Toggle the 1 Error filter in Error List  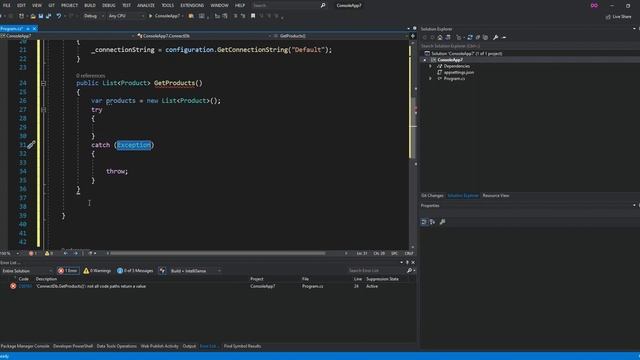pyautogui.click(x=68, y=271)
